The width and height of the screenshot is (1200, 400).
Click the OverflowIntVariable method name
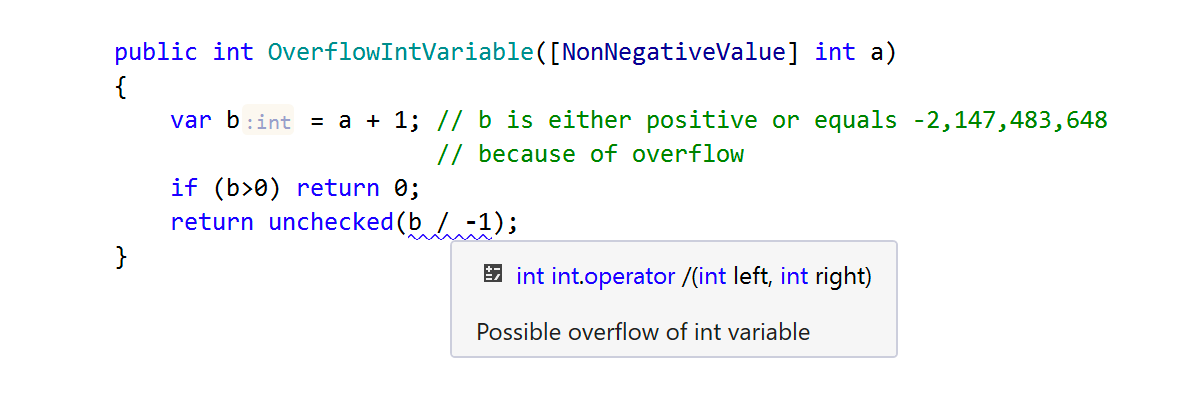tap(399, 52)
